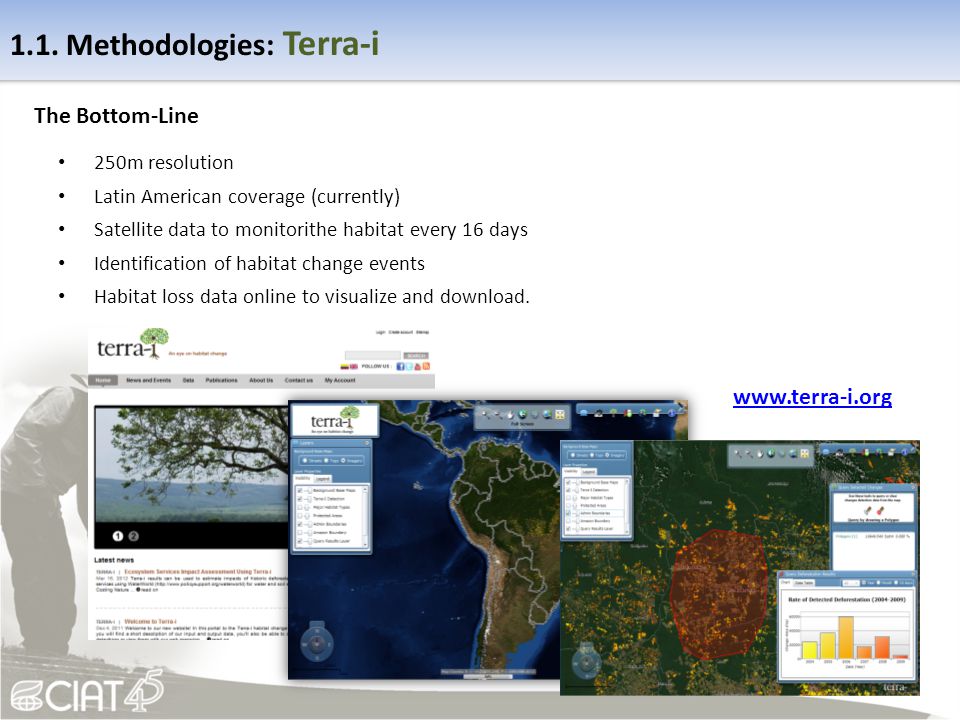The width and height of the screenshot is (960, 720).
Task: Click the Home tab on terra-i website
Action: (103, 380)
